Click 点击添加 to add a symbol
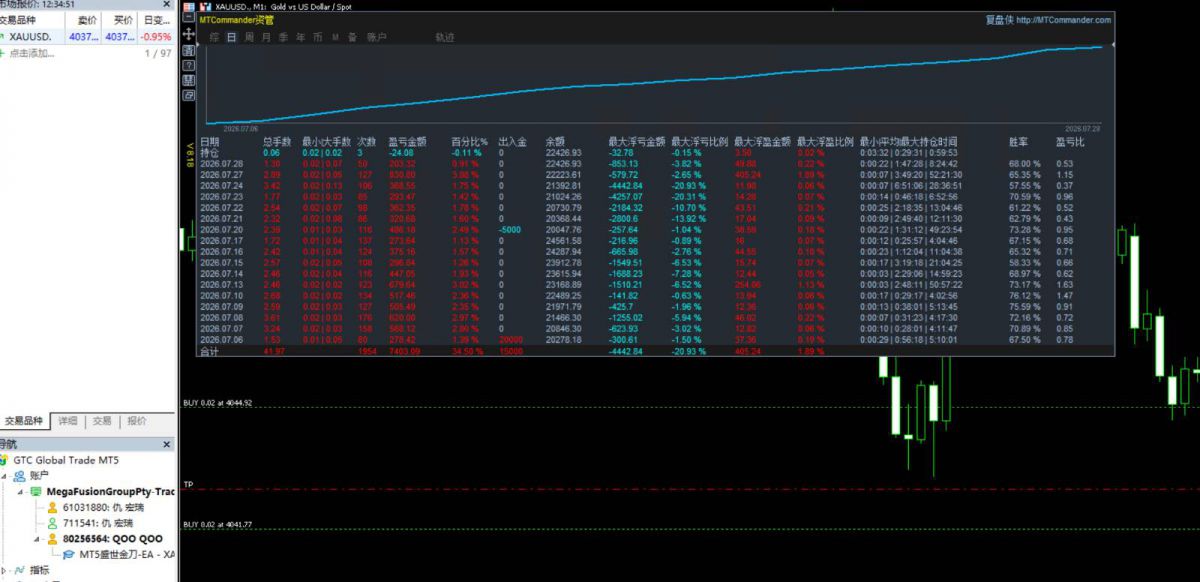The image size is (1200, 582). (x=31, y=53)
